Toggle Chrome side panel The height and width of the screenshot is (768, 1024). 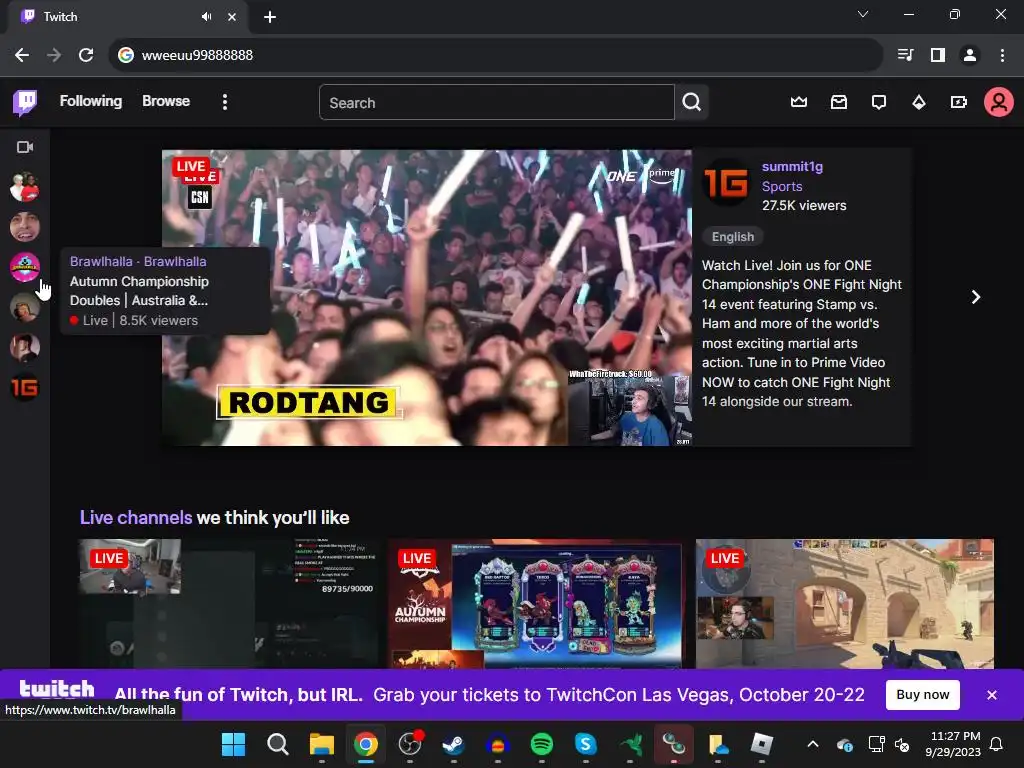coord(938,55)
